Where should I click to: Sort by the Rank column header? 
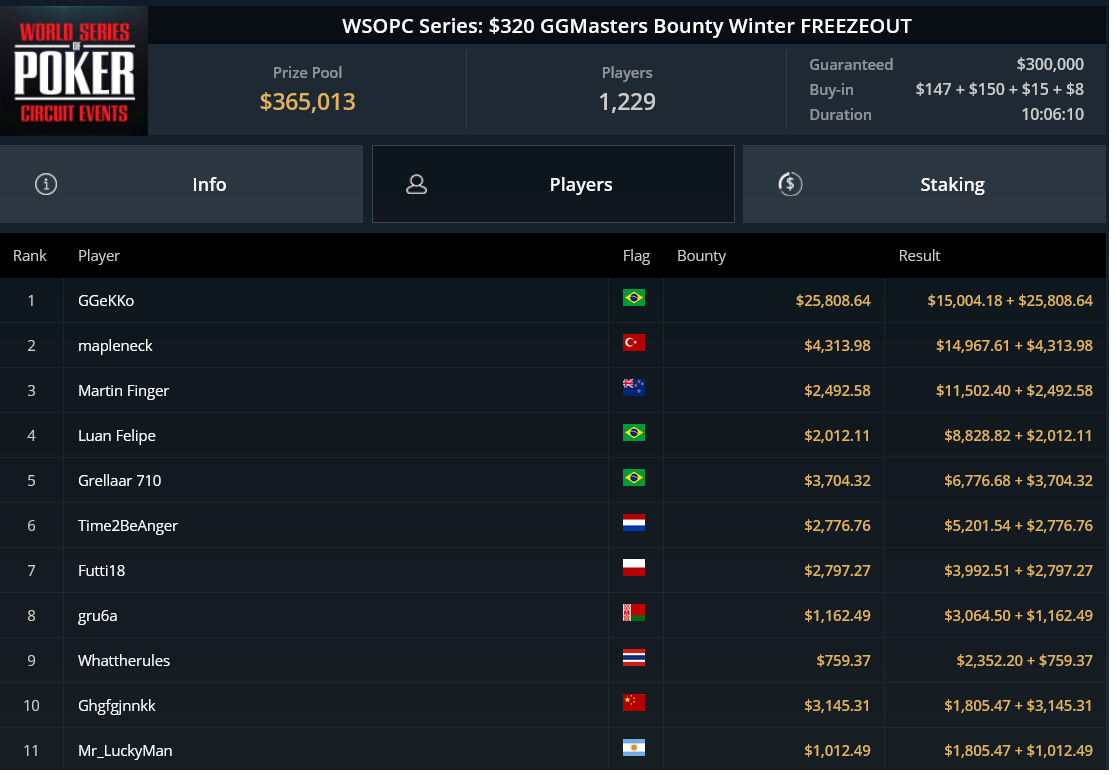[30, 255]
